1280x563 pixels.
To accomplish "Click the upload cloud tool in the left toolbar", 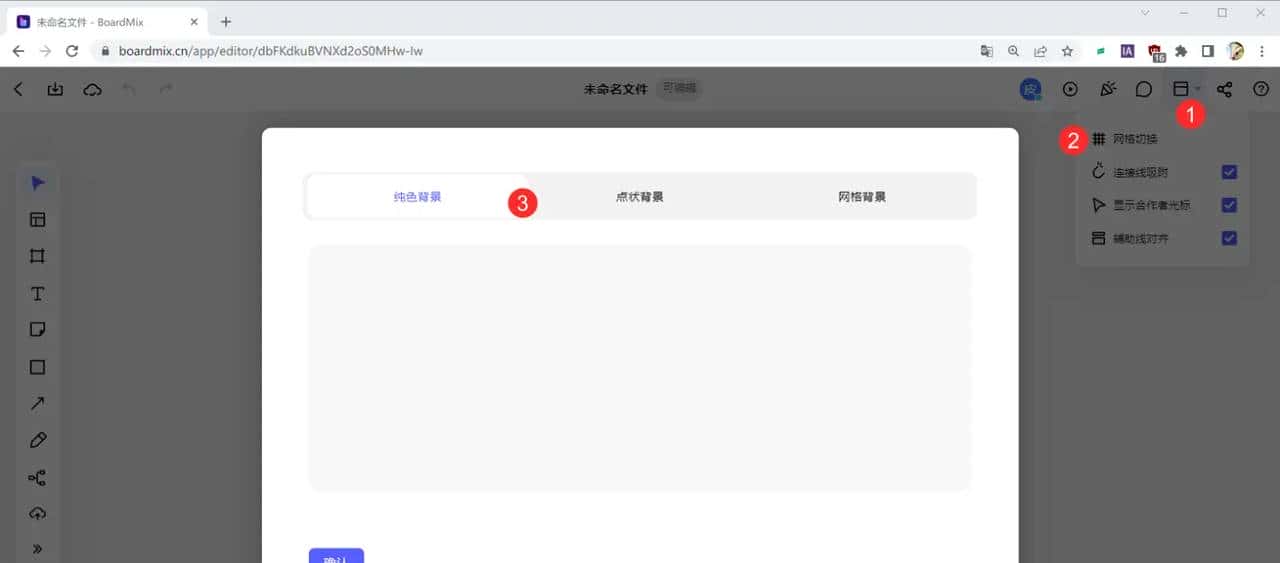I will (38, 513).
